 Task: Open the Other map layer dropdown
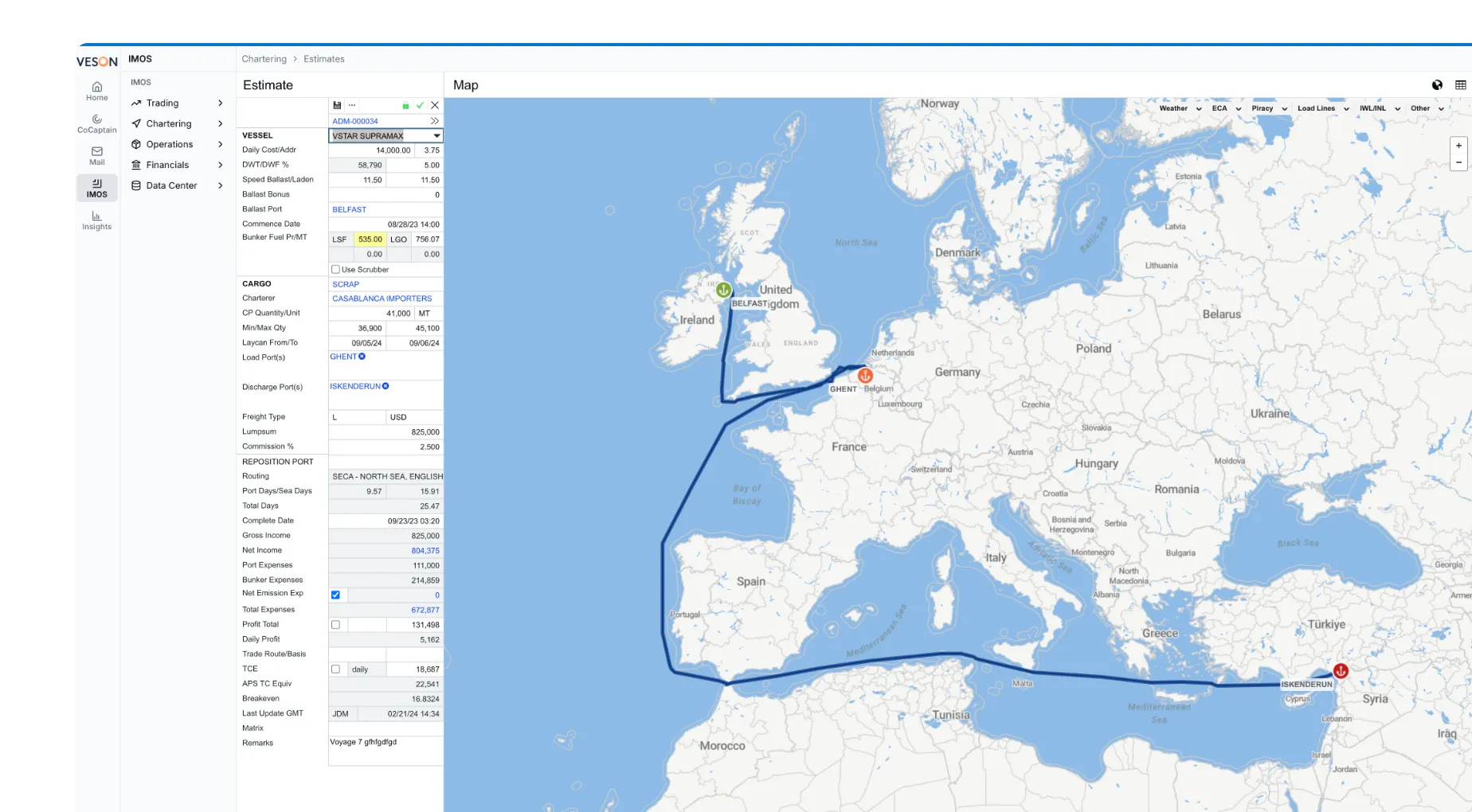pyautogui.click(x=1427, y=108)
